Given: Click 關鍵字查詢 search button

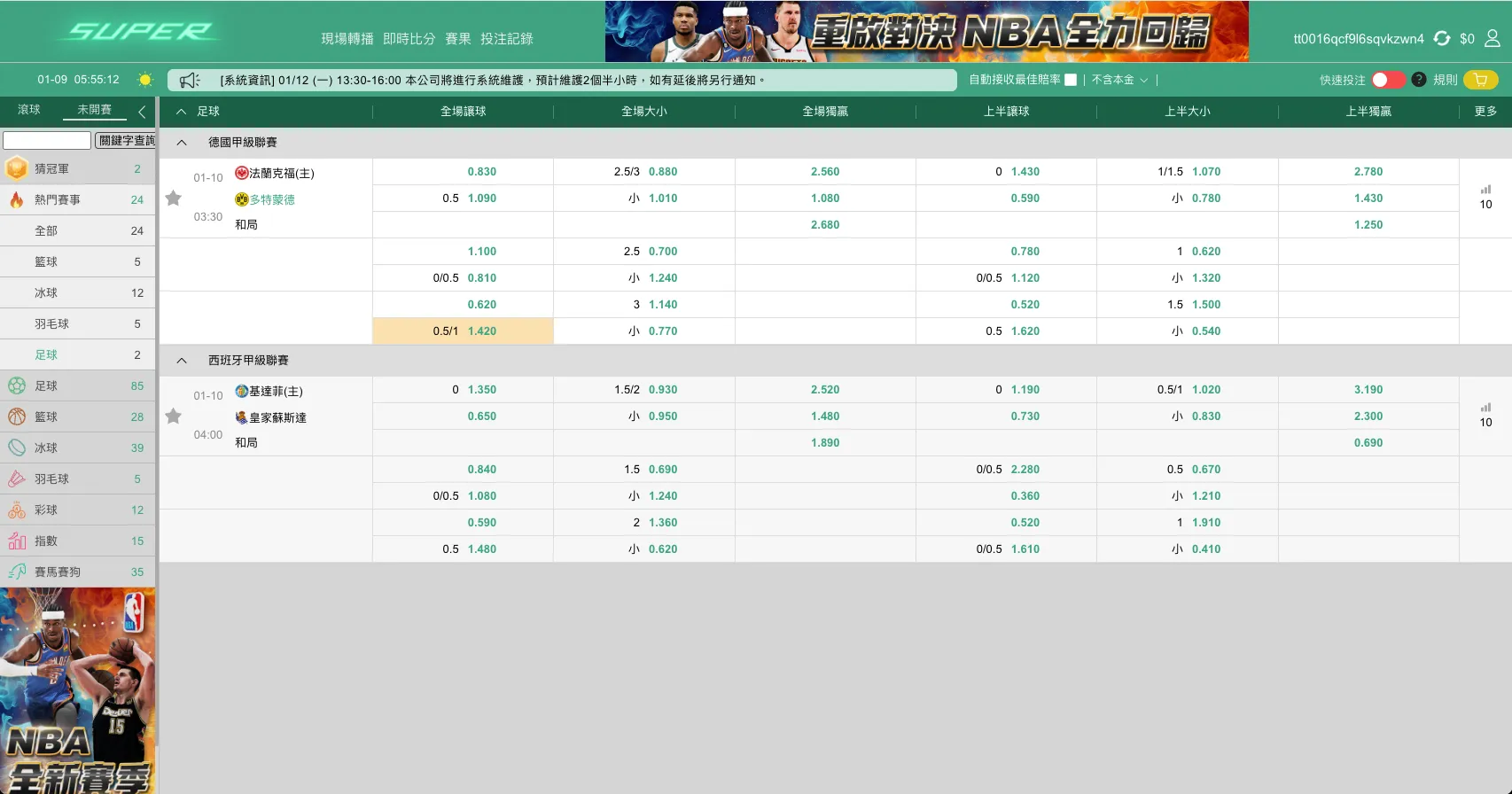Looking at the screenshot, I should click(x=125, y=141).
